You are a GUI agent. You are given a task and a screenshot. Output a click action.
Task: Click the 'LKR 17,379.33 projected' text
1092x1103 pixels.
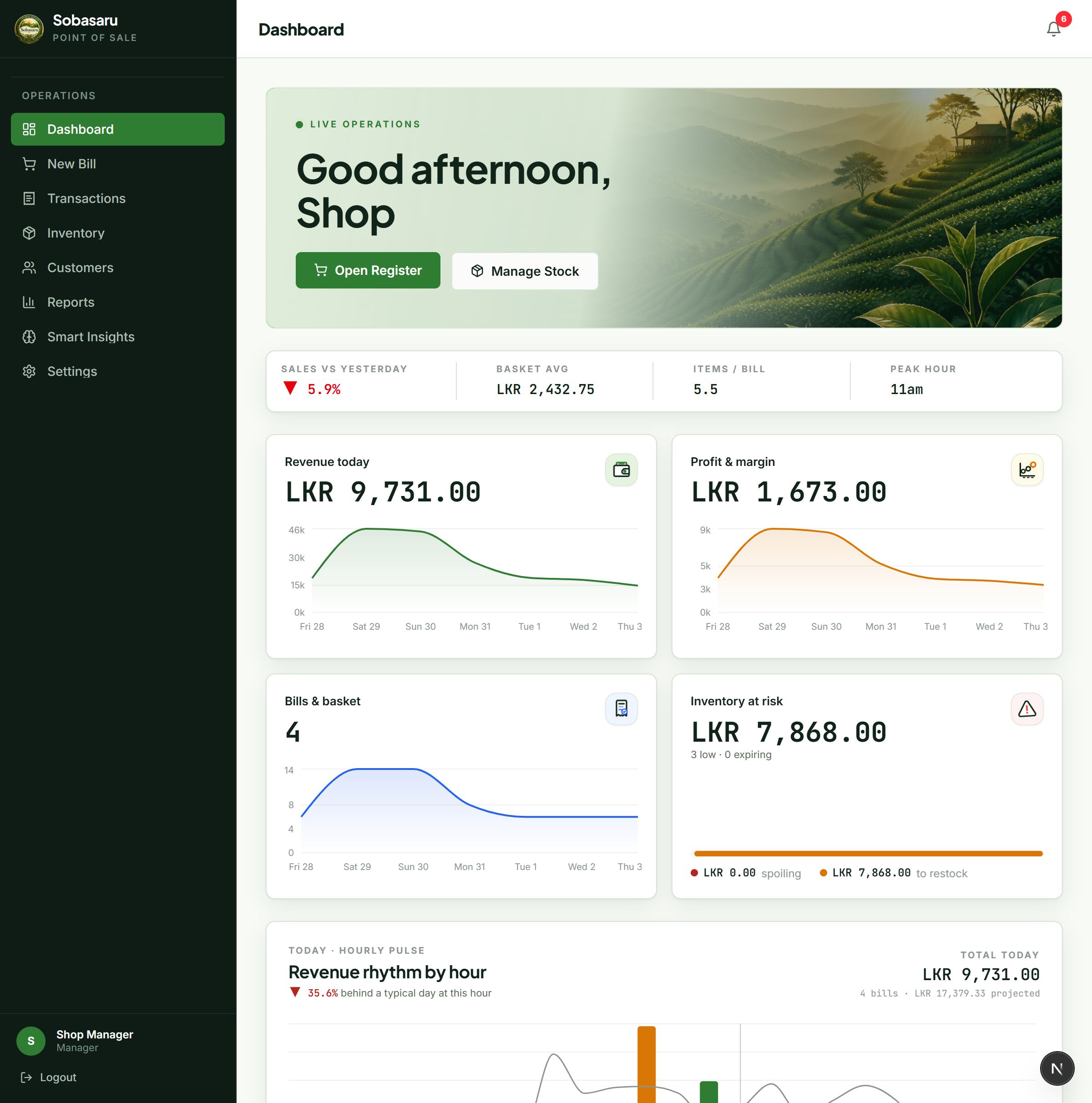coord(977,993)
